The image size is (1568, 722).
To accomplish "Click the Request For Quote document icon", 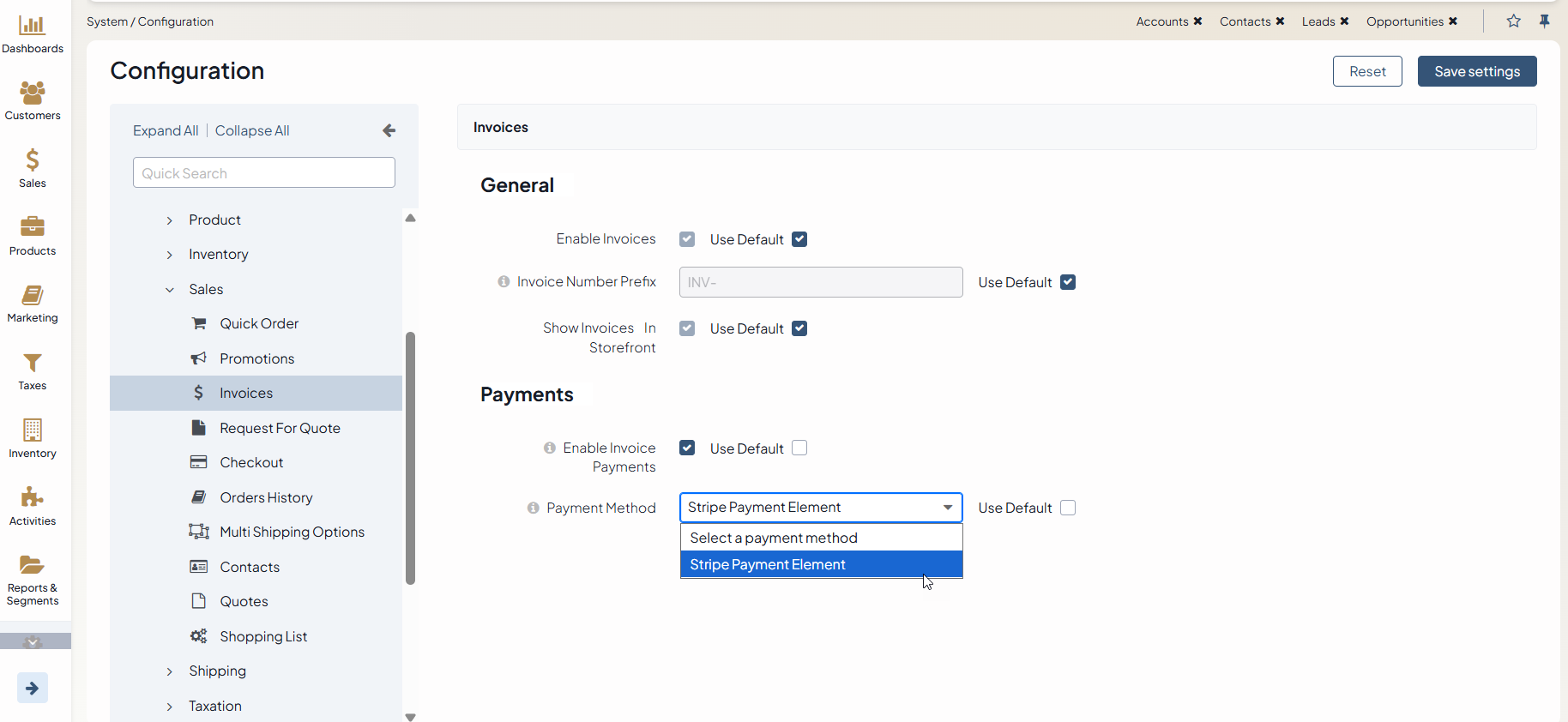I will 199,428.
